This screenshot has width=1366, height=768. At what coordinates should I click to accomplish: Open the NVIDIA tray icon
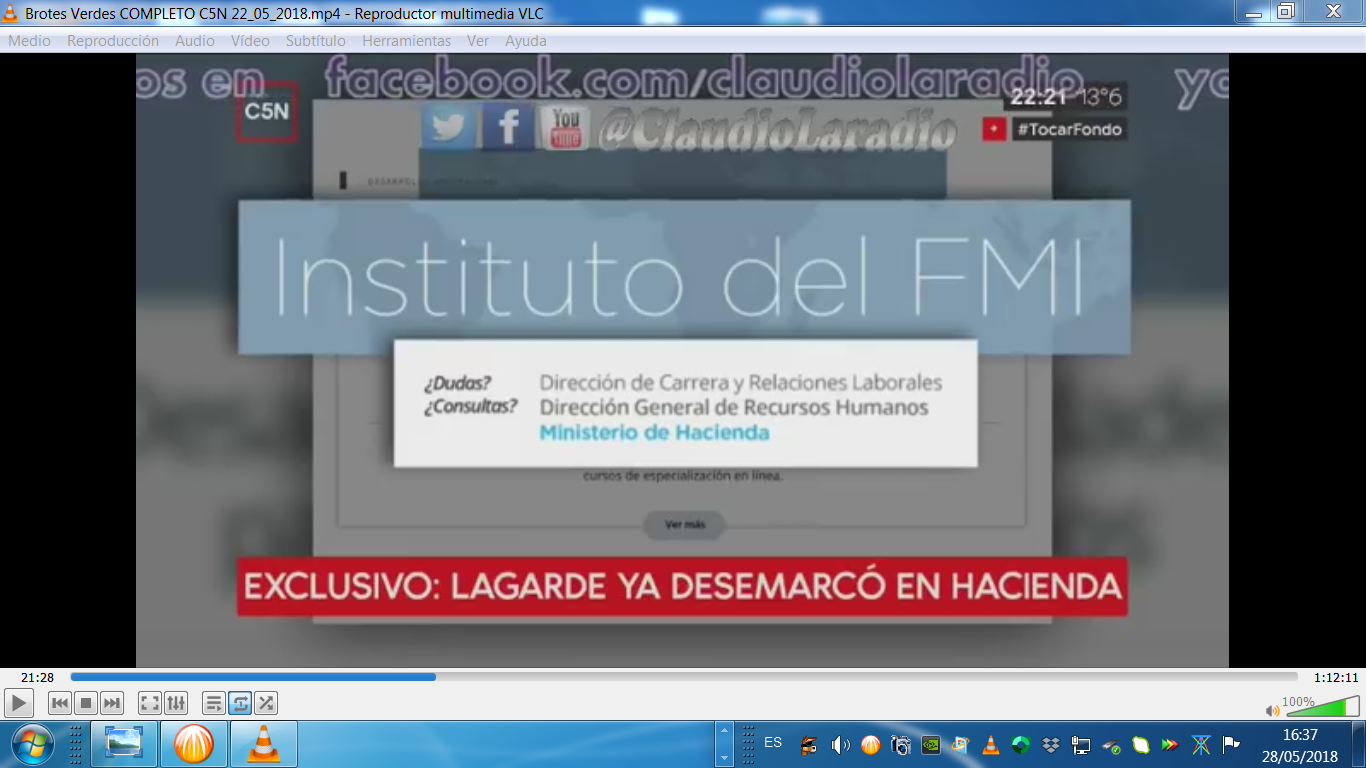(930, 745)
